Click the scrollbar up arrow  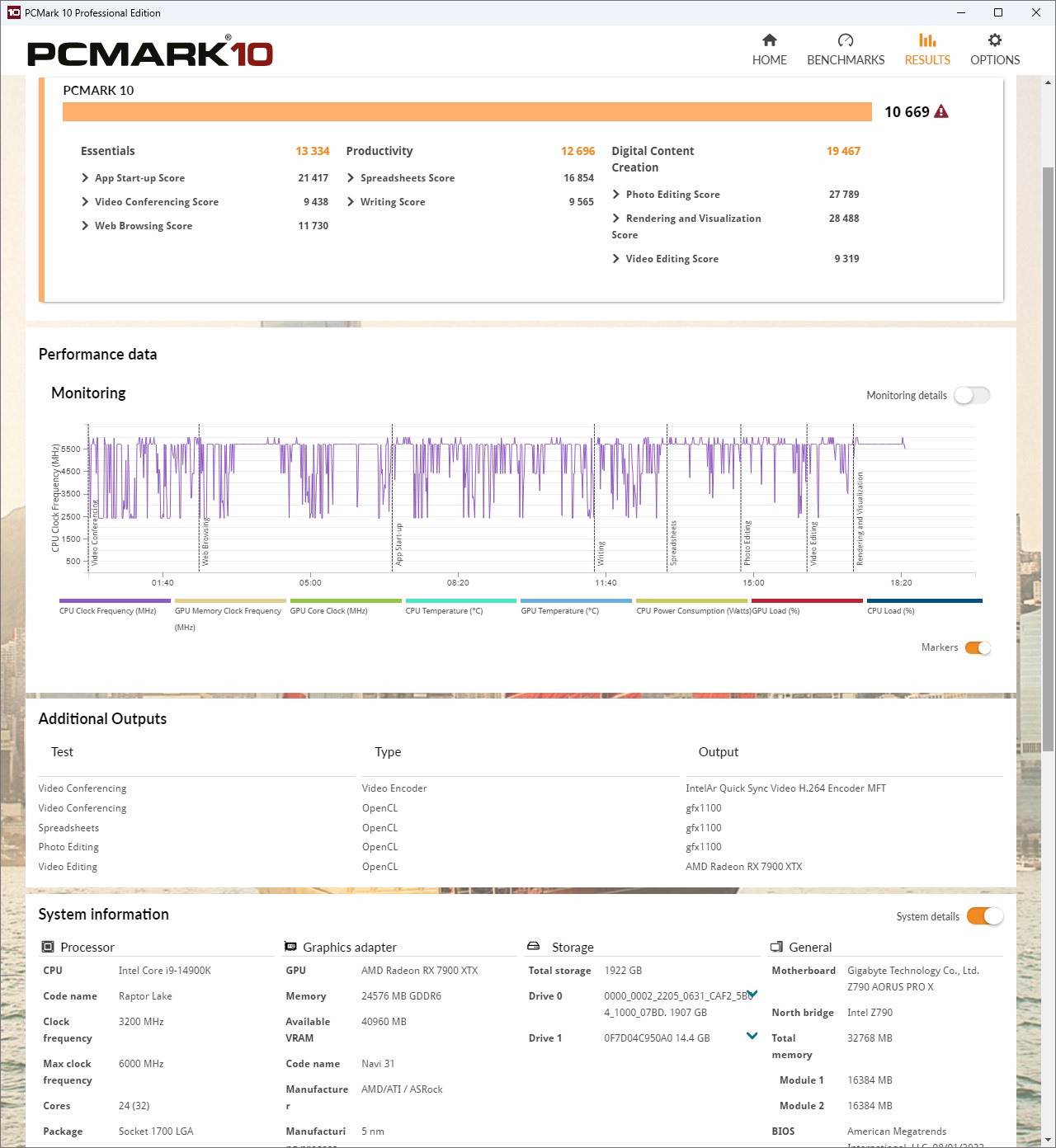pyautogui.click(x=1048, y=82)
